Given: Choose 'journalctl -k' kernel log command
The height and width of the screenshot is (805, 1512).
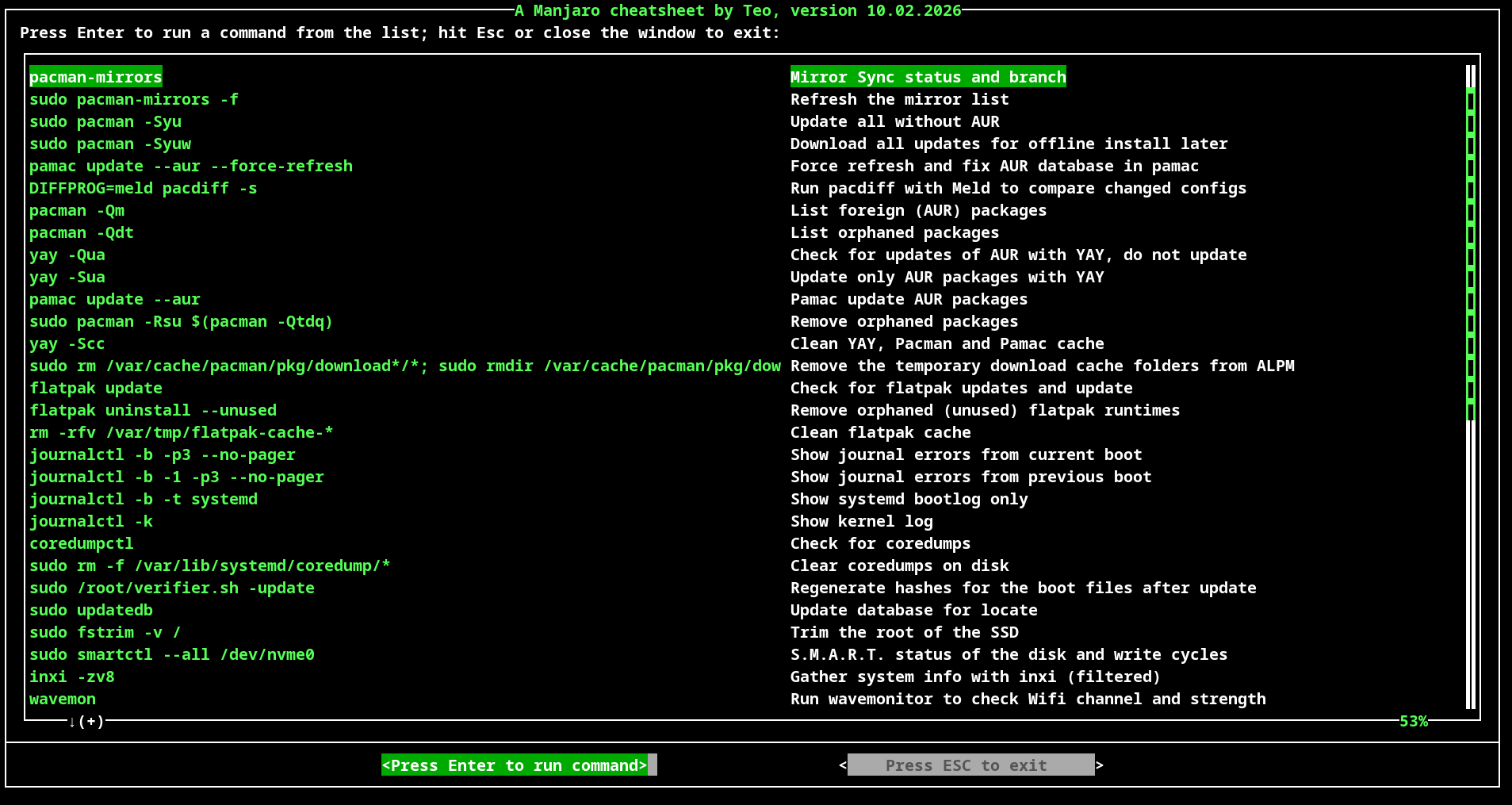Looking at the screenshot, I should coord(90,521).
